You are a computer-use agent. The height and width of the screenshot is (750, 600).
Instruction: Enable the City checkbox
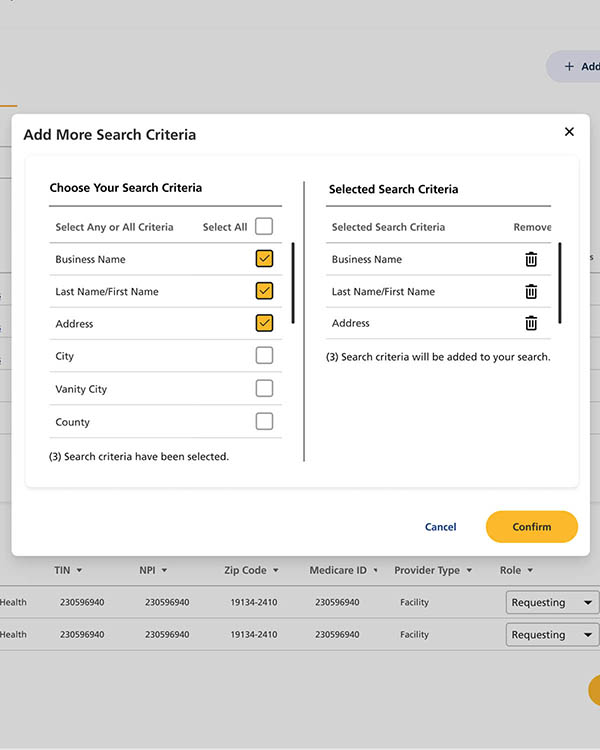coord(264,355)
